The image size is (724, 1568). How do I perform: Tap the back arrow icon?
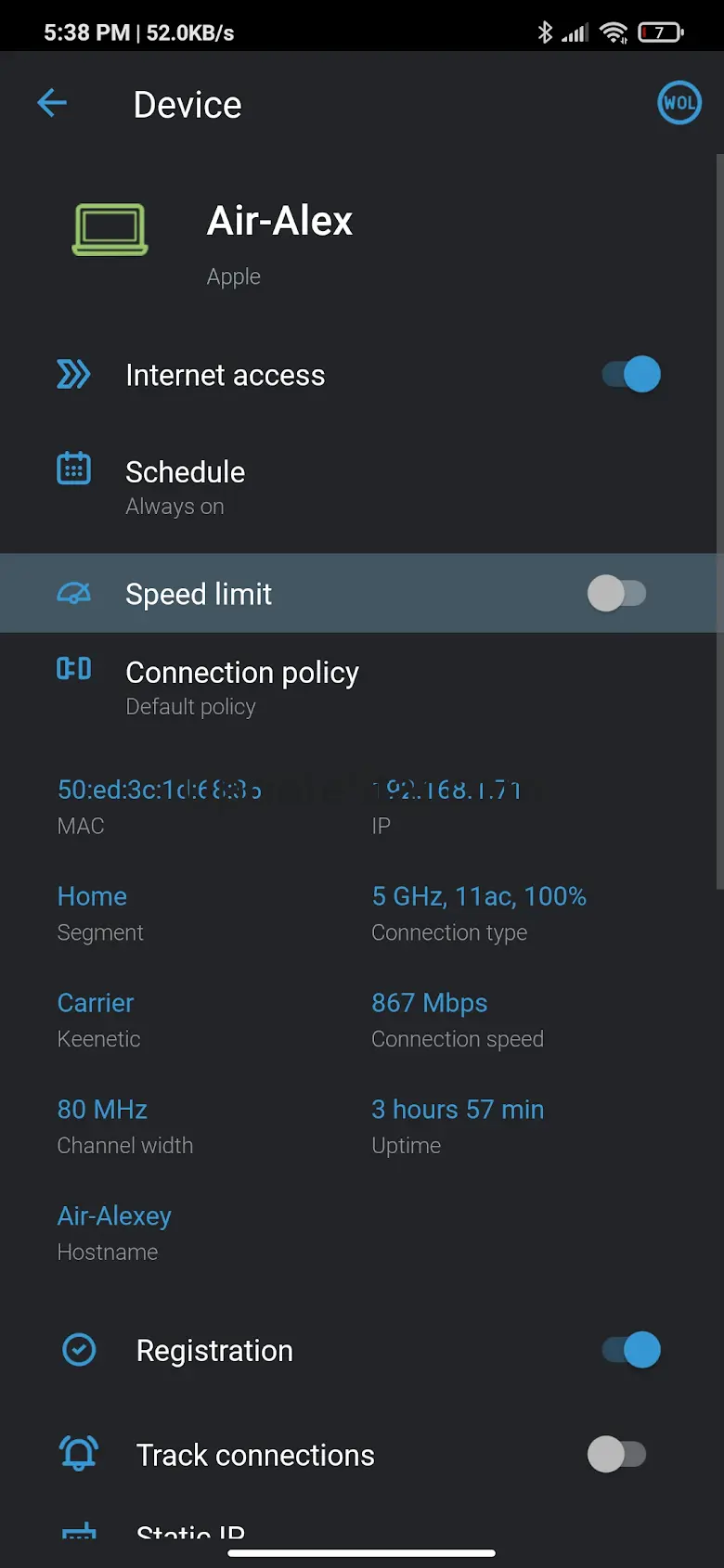(x=52, y=103)
